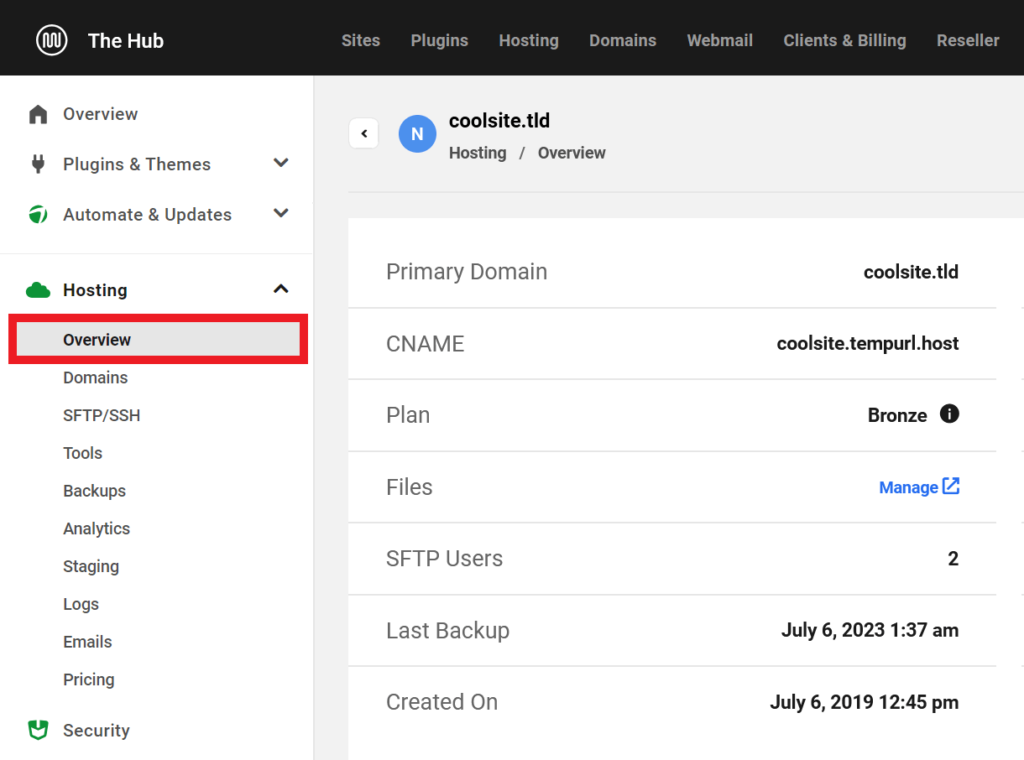Open sidebar Overview at the top

pyautogui.click(x=100, y=114)
